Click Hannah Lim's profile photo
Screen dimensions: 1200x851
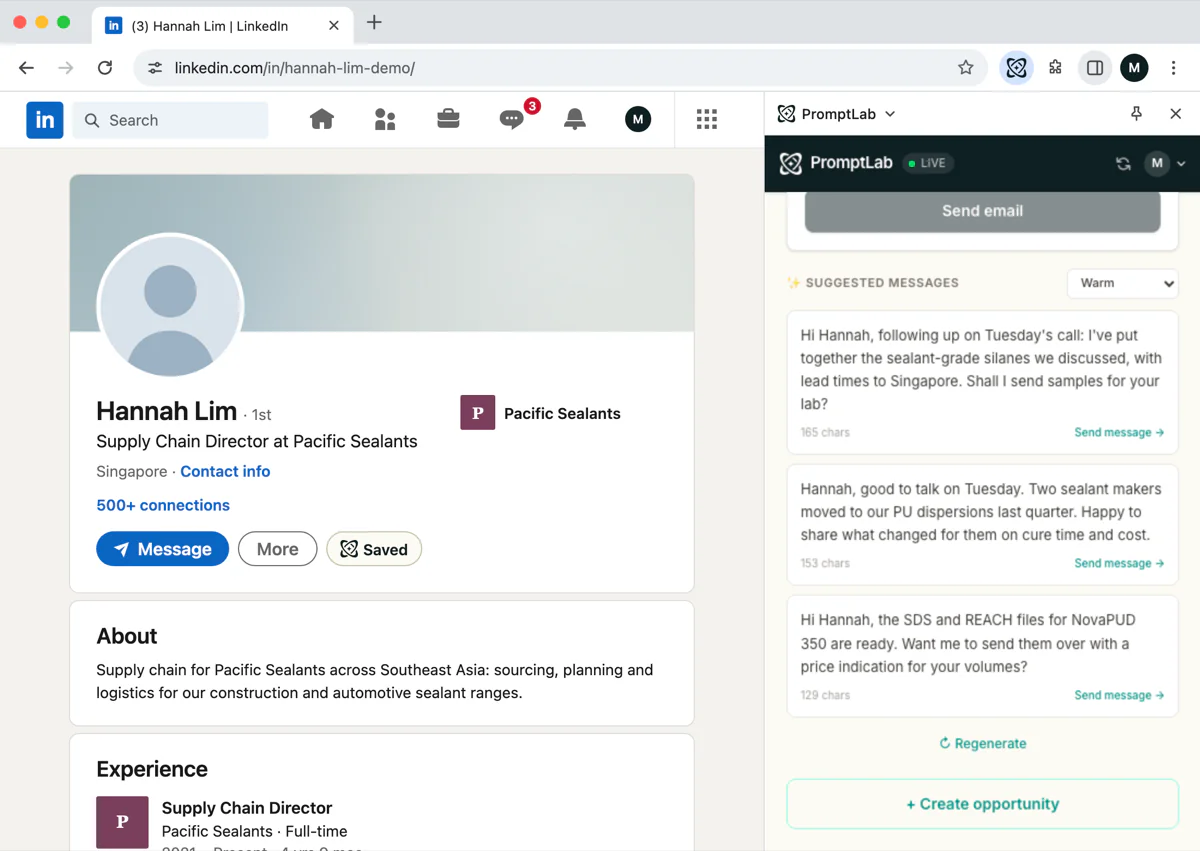[170, 307]
